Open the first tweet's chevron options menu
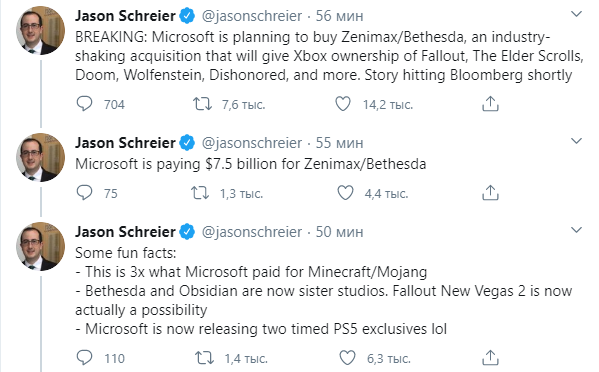This screenshot has height=372, width=599. coord(576,15)
